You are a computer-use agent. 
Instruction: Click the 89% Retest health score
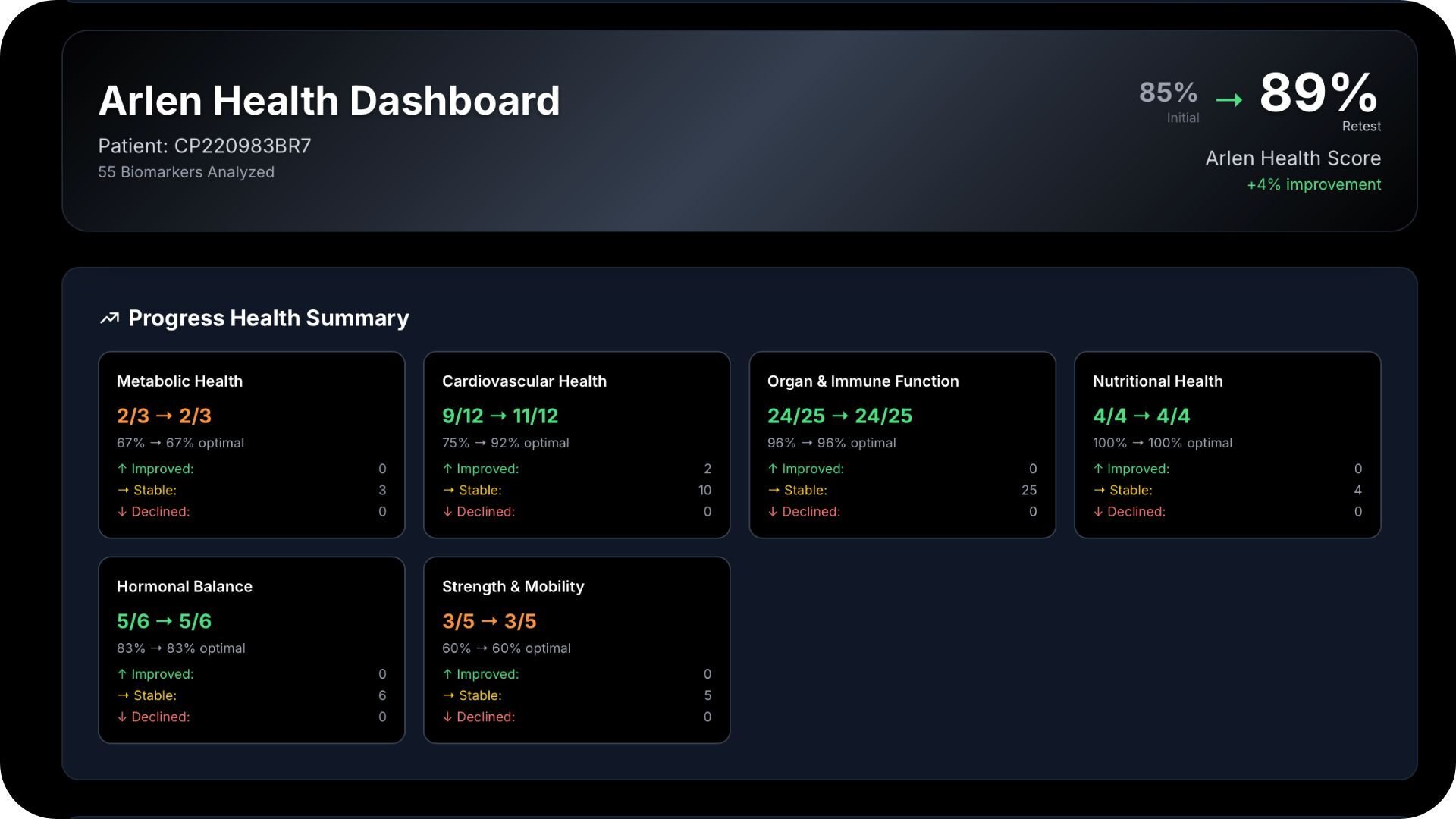click(1318, 94)
